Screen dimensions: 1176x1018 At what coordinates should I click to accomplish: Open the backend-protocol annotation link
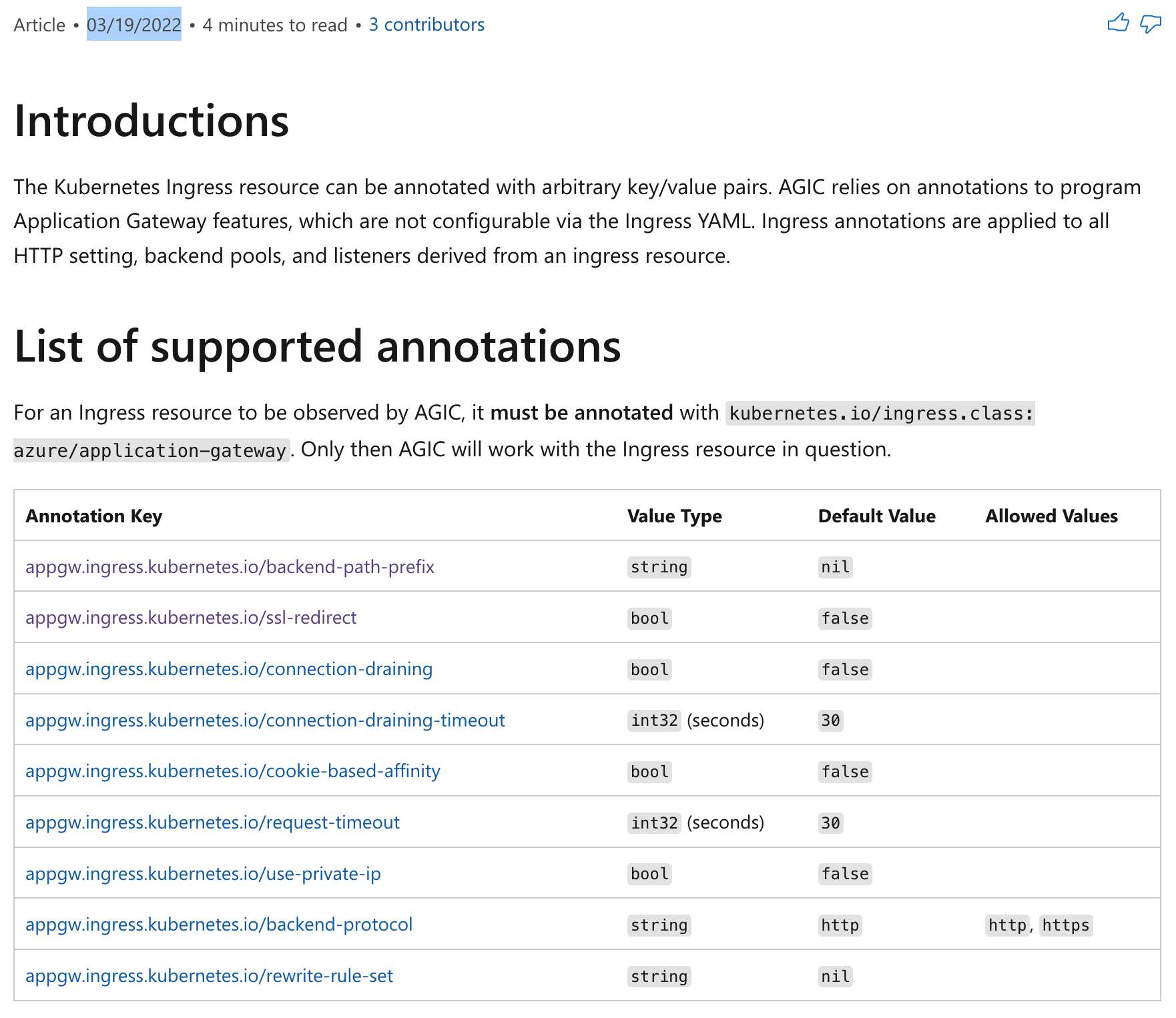219,925
